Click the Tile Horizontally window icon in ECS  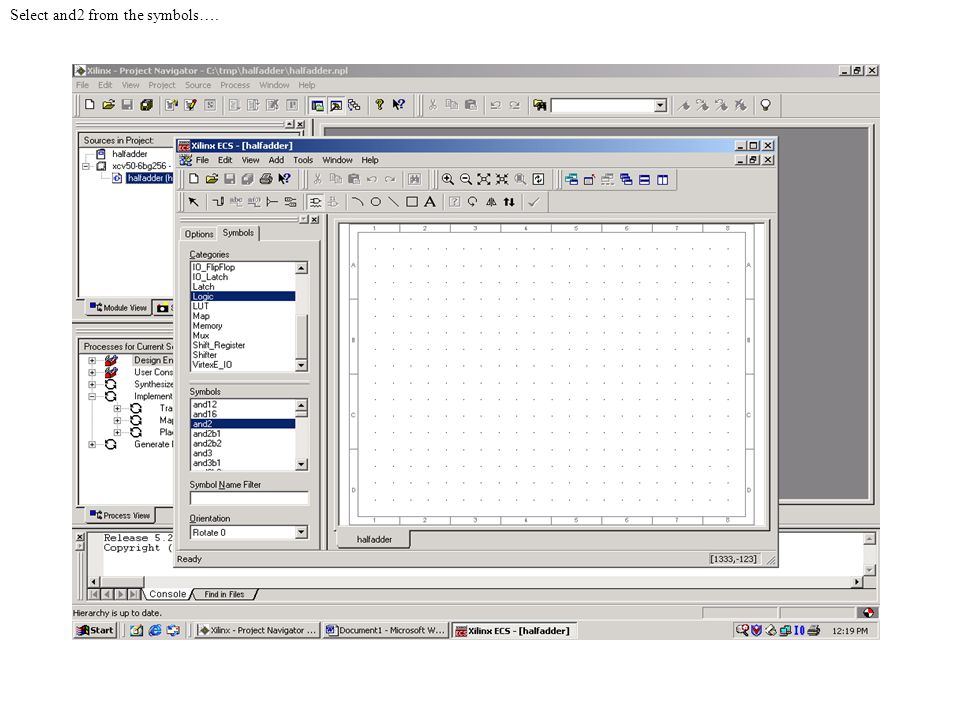pyautogui.click(x=644, y=179)
